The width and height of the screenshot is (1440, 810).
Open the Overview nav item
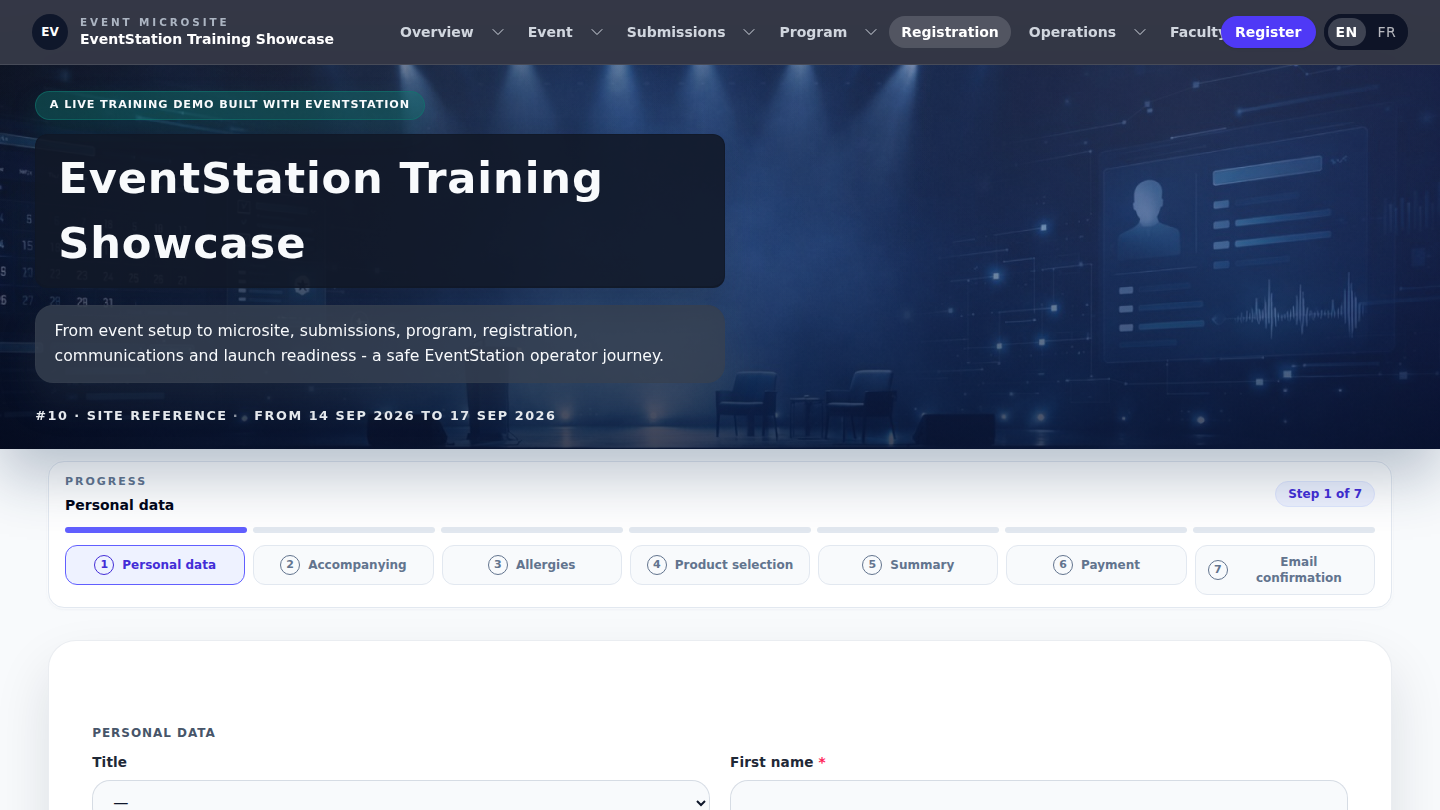pyautogui.click(x=437, y=32)
